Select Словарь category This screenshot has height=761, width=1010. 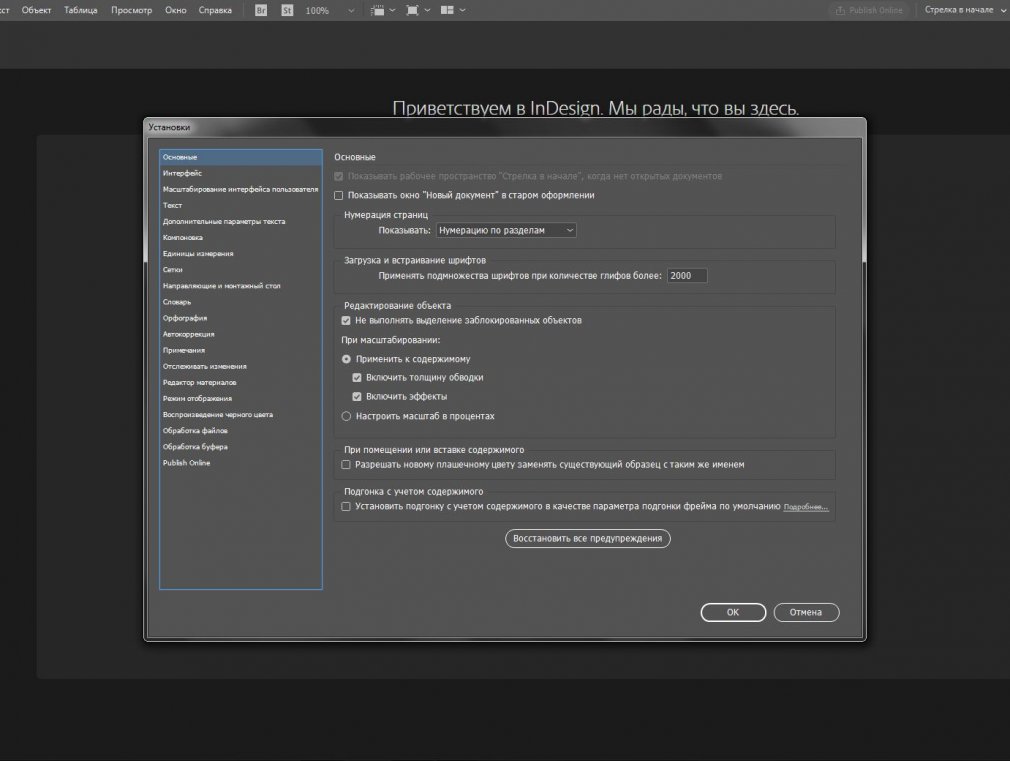click(241, 302)
